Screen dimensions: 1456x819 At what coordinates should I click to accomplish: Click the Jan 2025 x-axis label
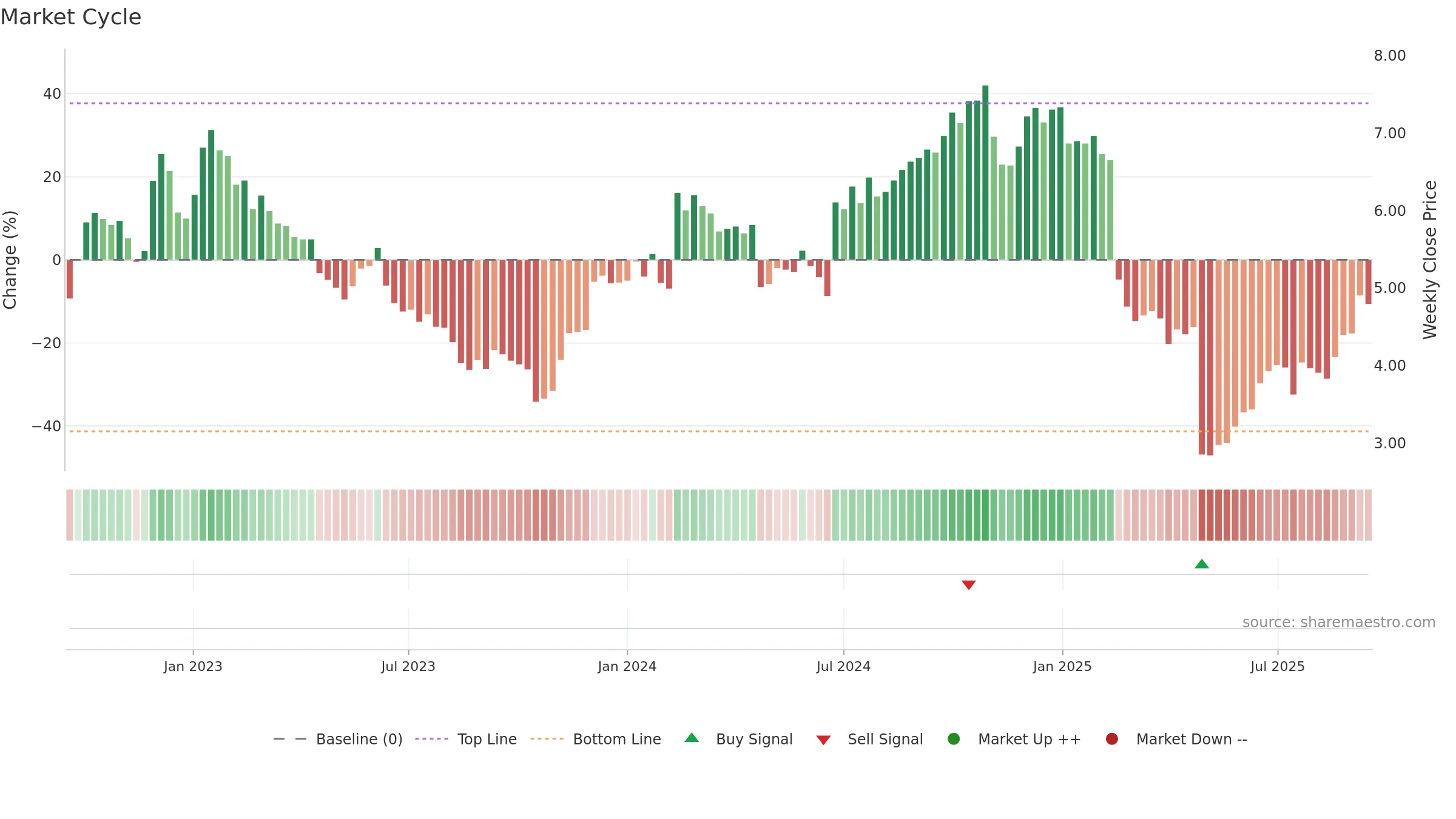[x=1063, y=667]
